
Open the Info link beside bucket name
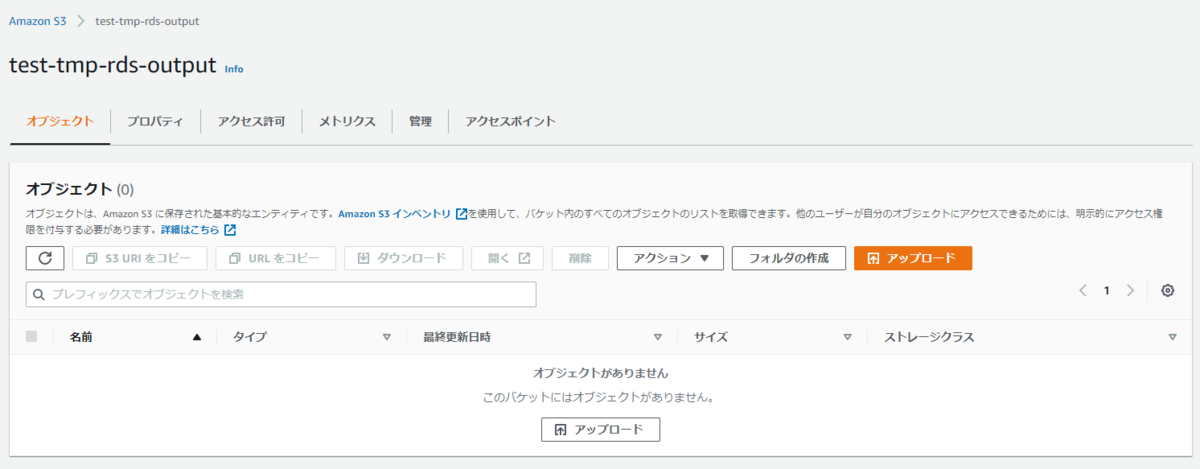point(234,69)
